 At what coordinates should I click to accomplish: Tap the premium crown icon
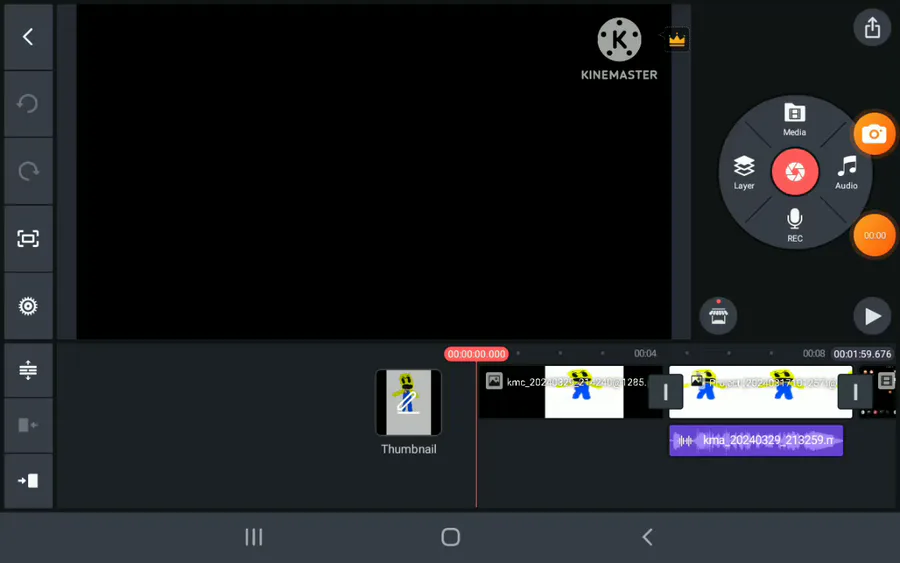(x=677, y=40)
